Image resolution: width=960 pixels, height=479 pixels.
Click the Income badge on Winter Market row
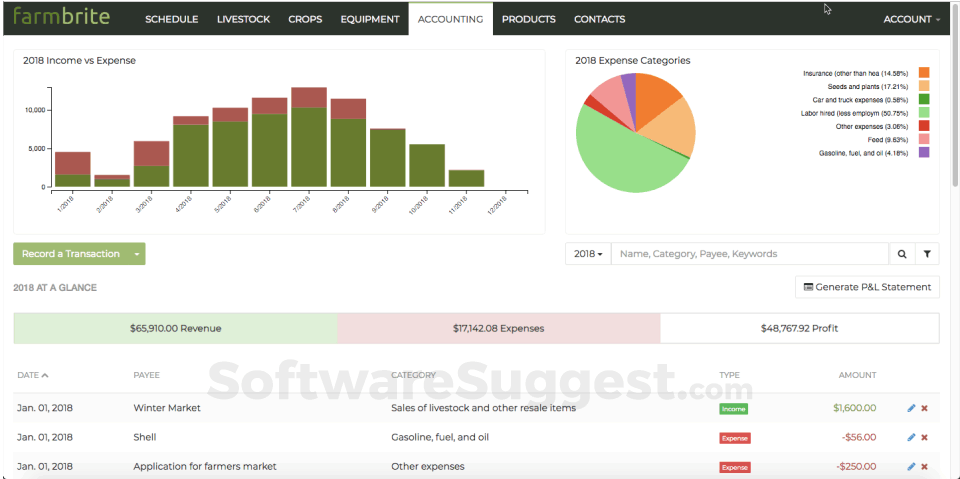[x=733, y=409]
